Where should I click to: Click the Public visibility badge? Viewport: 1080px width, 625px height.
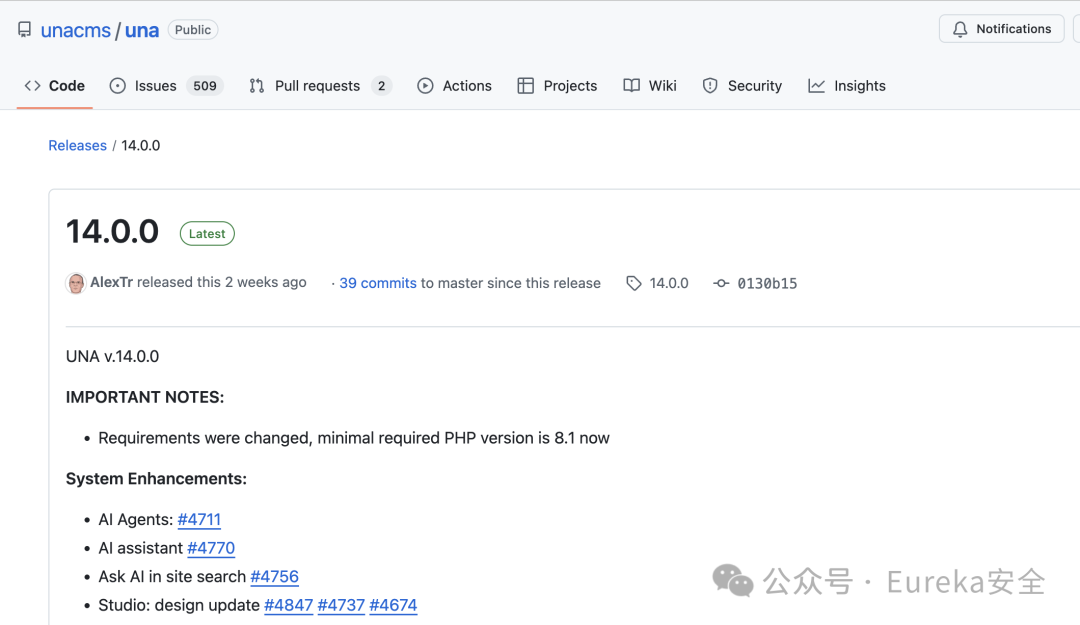[193, 30]
